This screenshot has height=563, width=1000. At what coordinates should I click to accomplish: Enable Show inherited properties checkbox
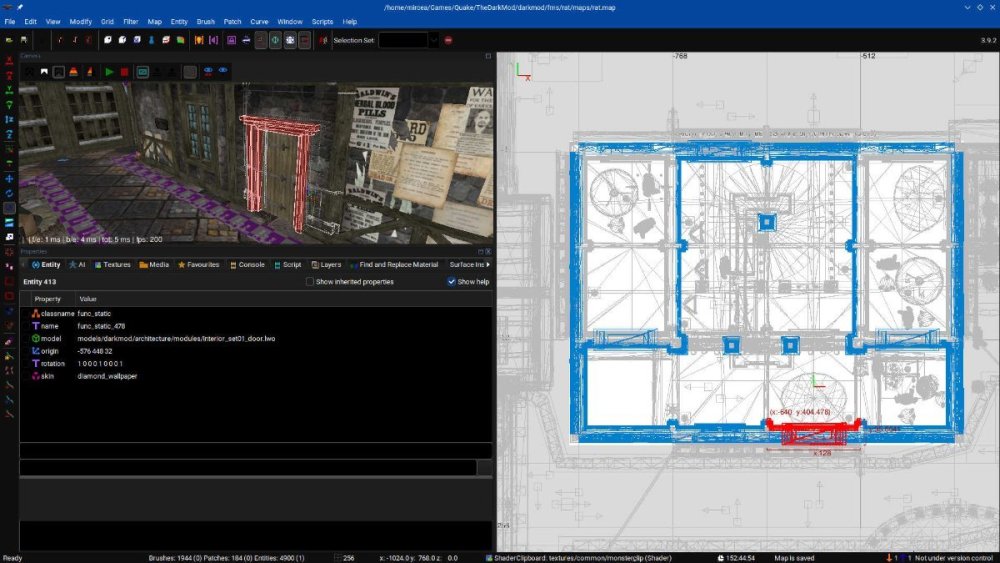(x=310, y=281)
